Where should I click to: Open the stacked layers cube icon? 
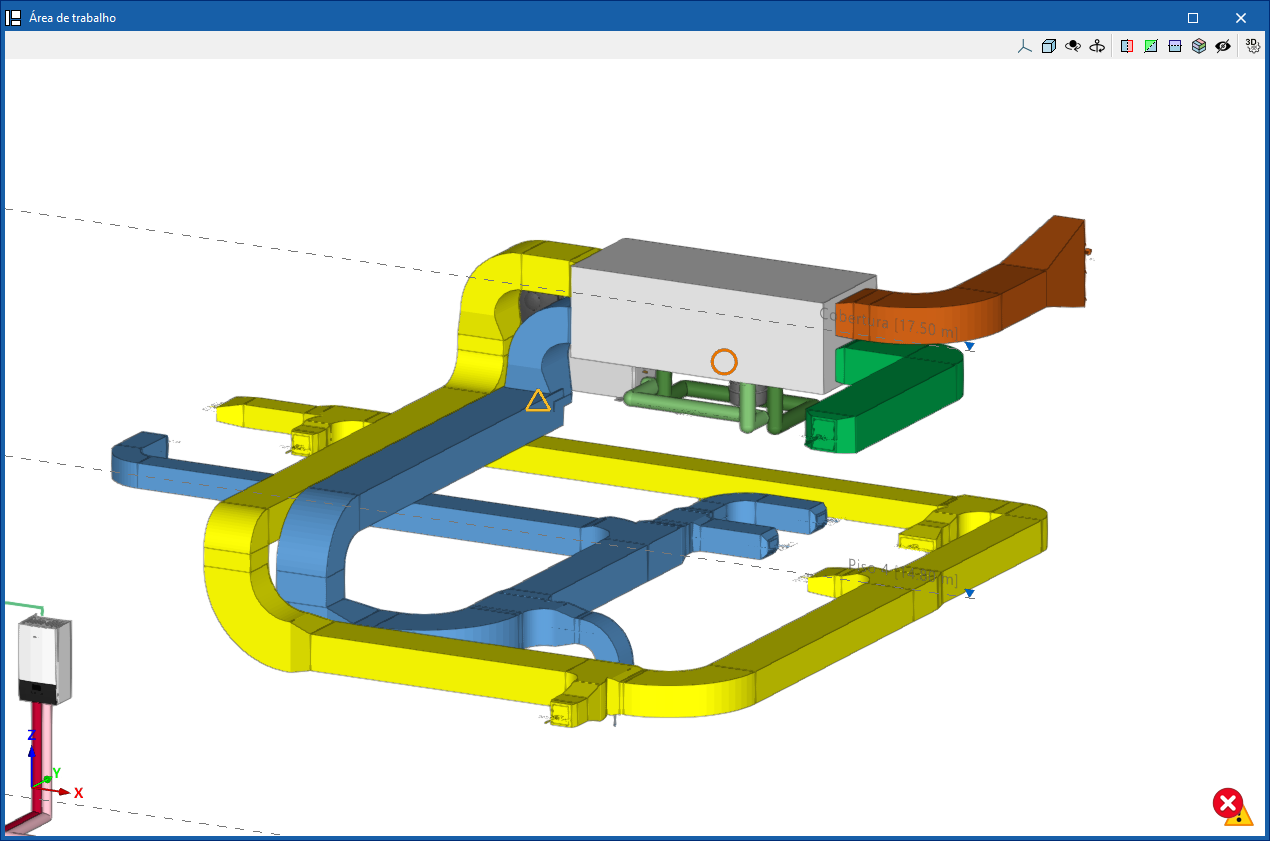1199,46
